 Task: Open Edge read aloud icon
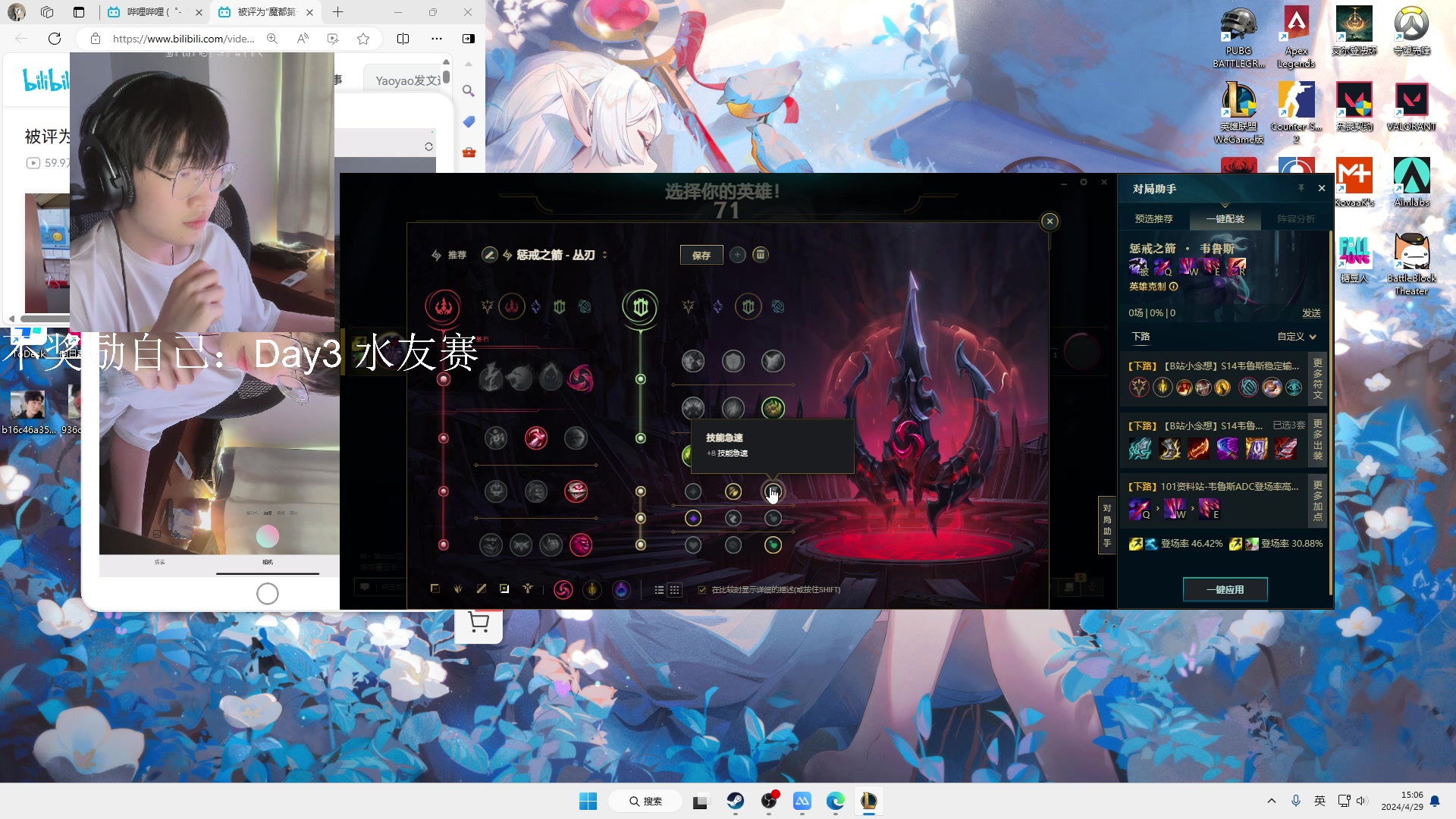click(x=303, y=39)
